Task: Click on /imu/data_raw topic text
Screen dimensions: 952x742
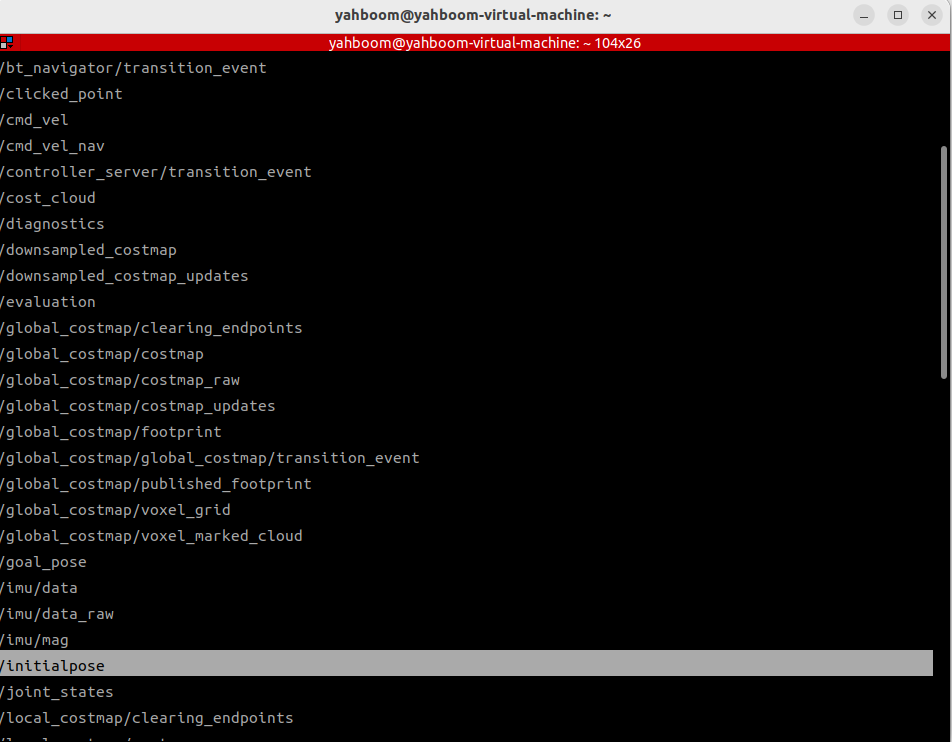Action: (57, 614)
